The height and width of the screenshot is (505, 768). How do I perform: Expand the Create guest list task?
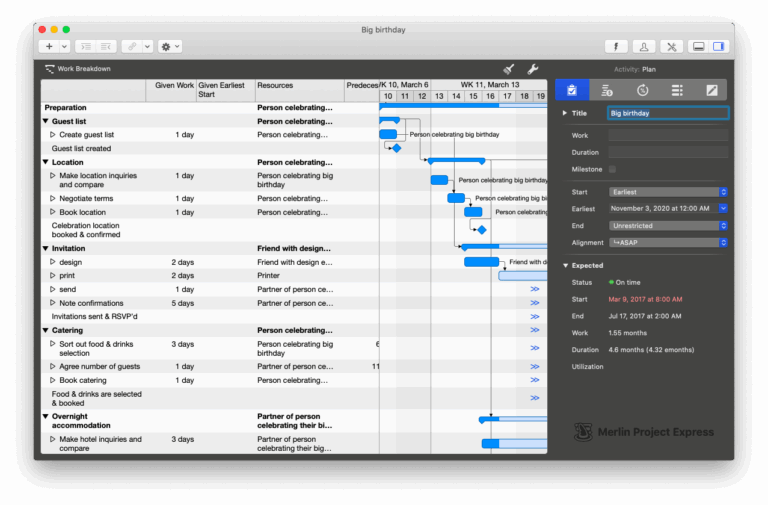coord(52,135)
